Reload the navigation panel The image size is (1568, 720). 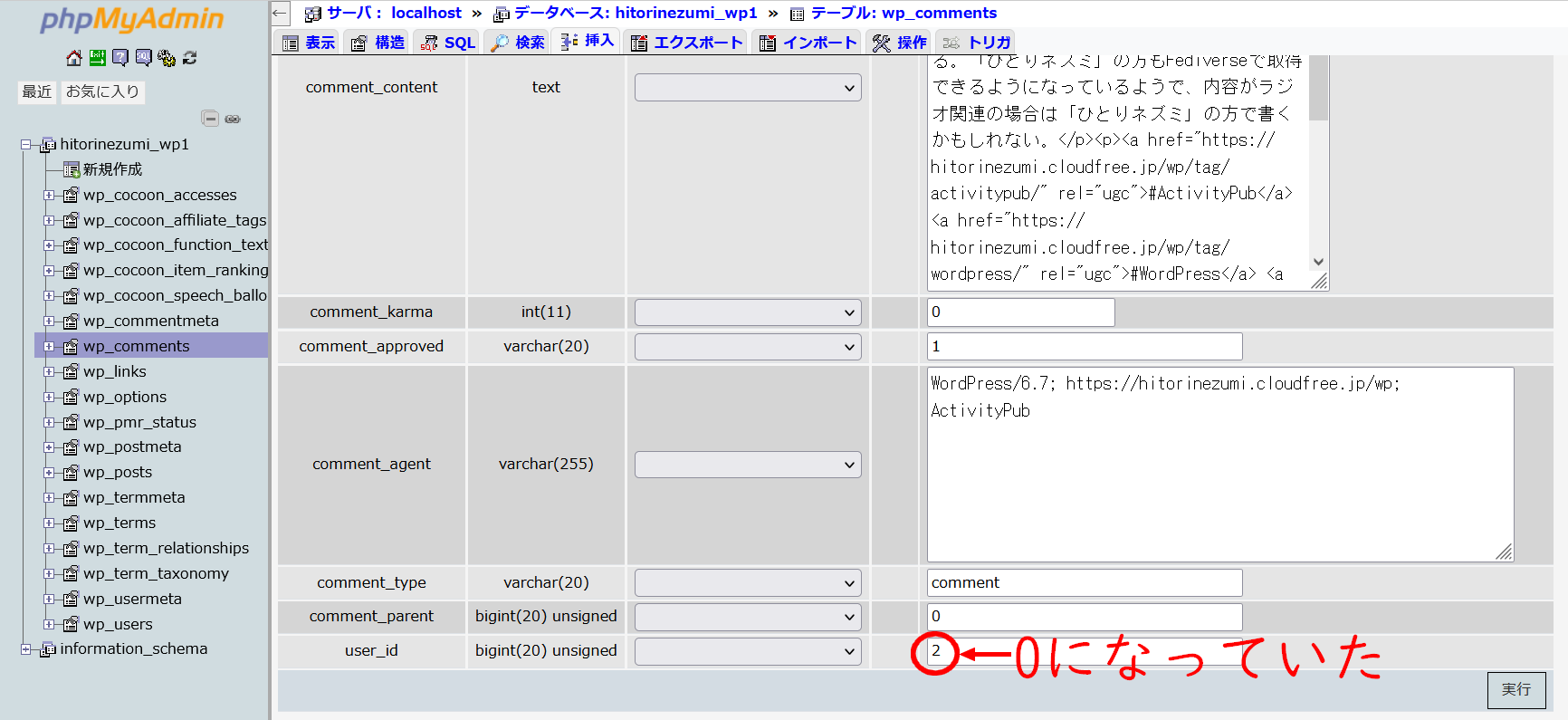[x=189, y=58]
